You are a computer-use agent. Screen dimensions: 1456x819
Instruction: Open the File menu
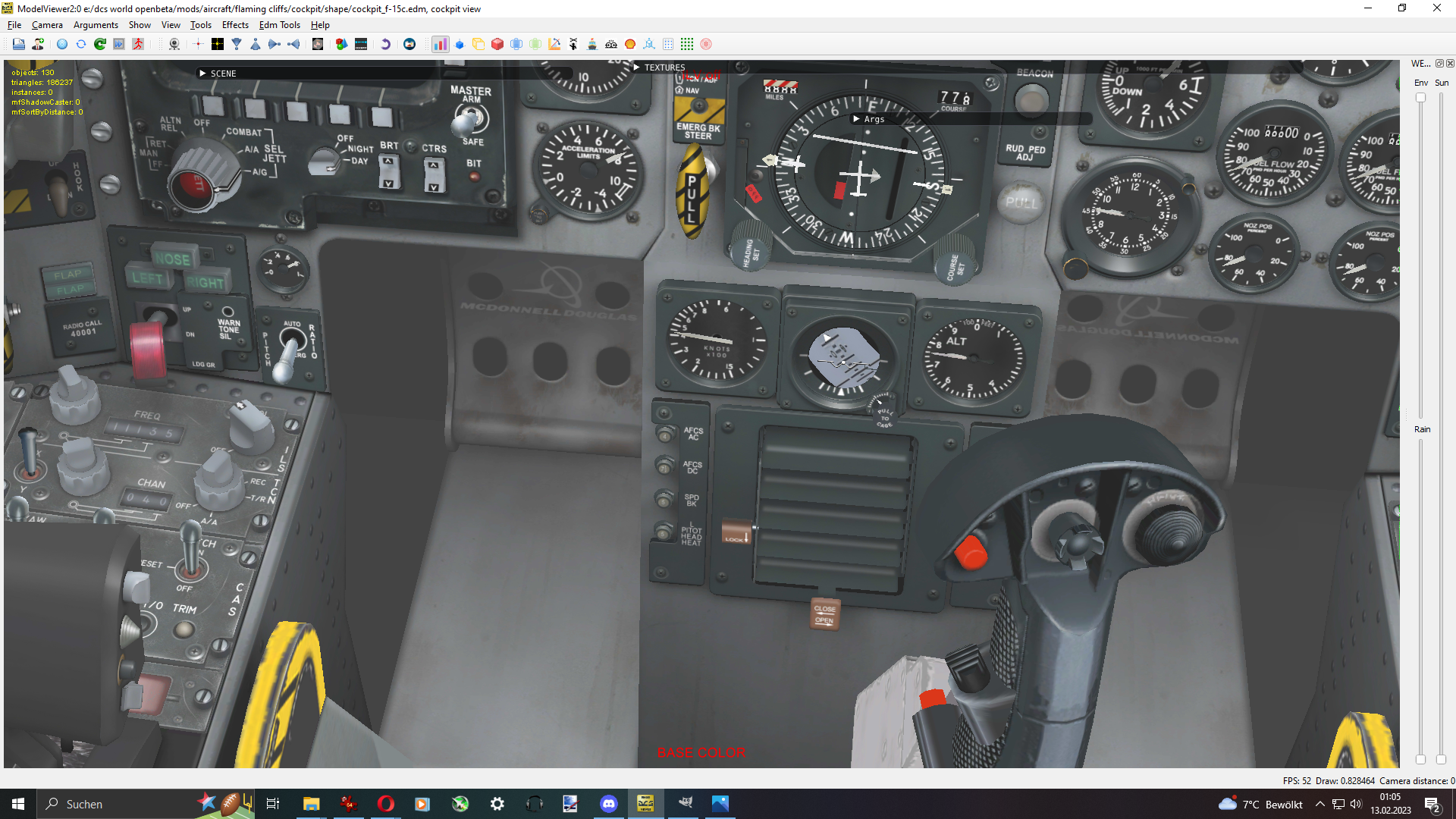click(x=14, y=25)
